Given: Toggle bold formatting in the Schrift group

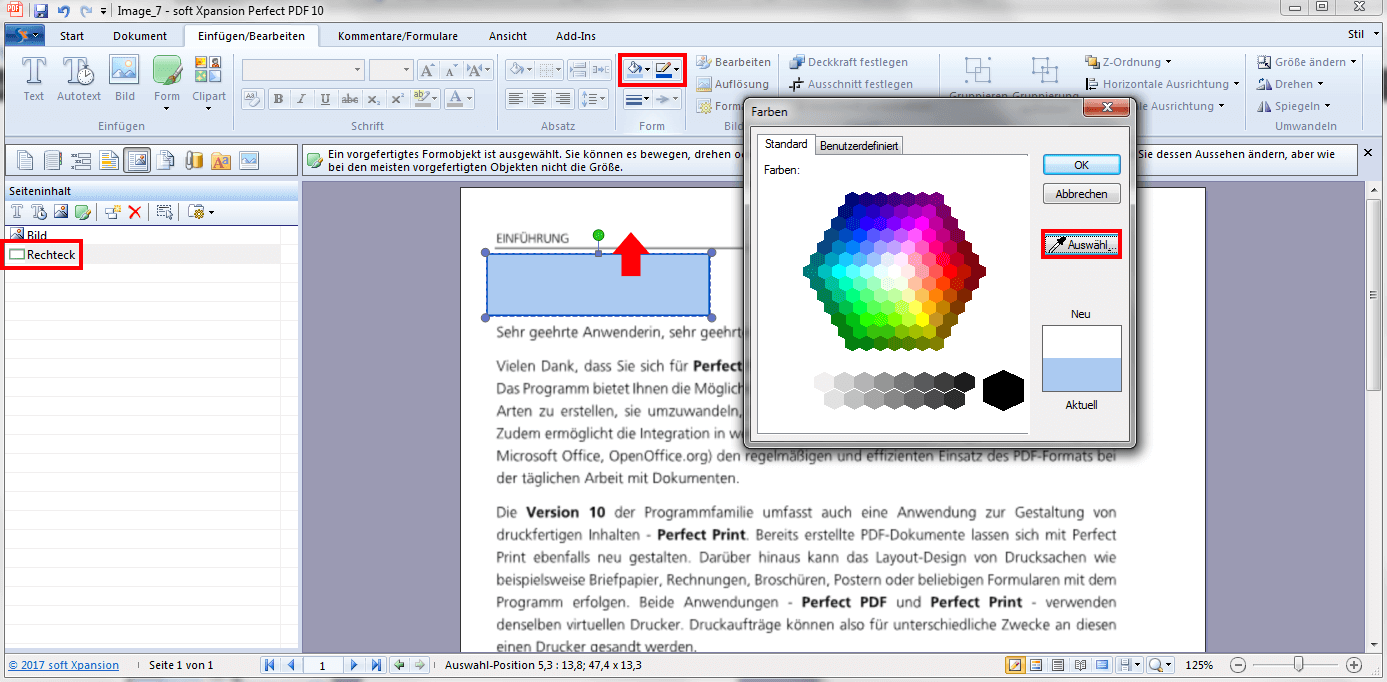Looking at the screenshot, I should (278, 98).
